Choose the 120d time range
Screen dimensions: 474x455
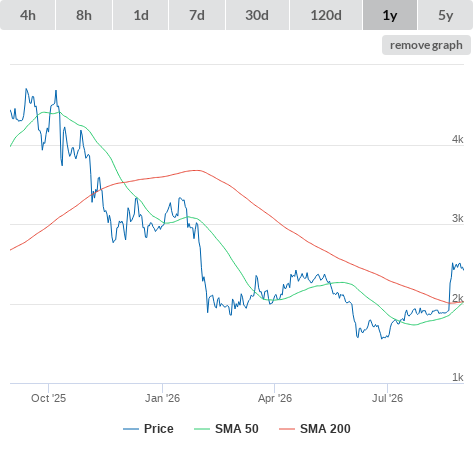coord(326,15)
